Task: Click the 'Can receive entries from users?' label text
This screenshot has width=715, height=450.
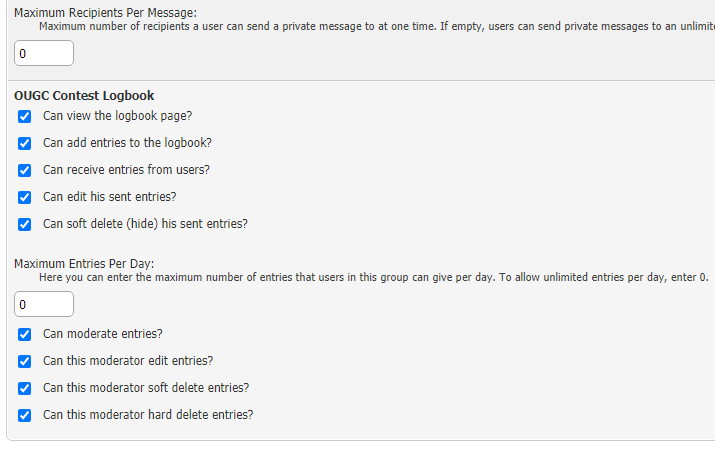Action: [x=126, y=170]
